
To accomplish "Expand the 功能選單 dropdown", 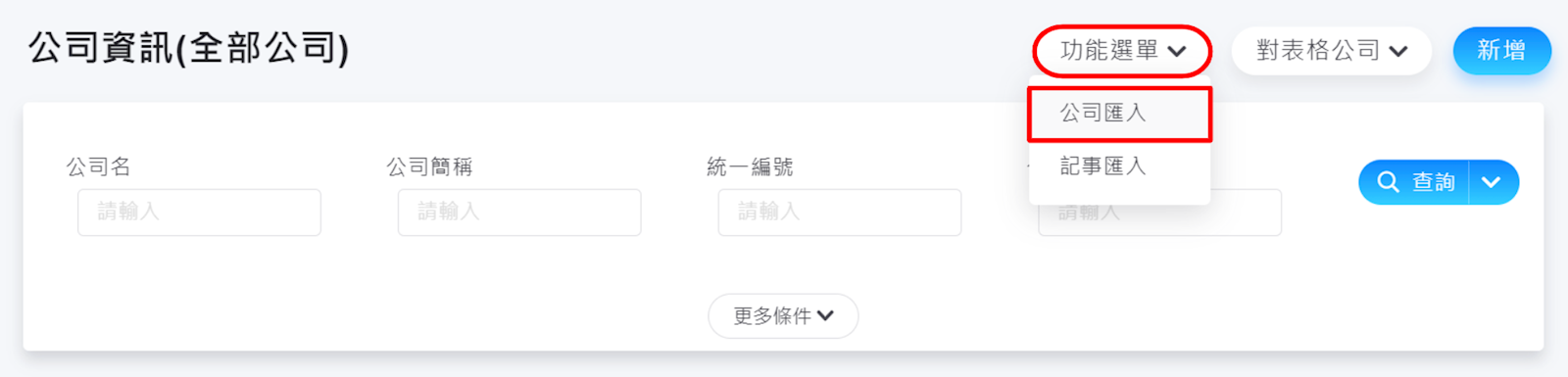I will pyautogui.click(x=1122, y=51).
